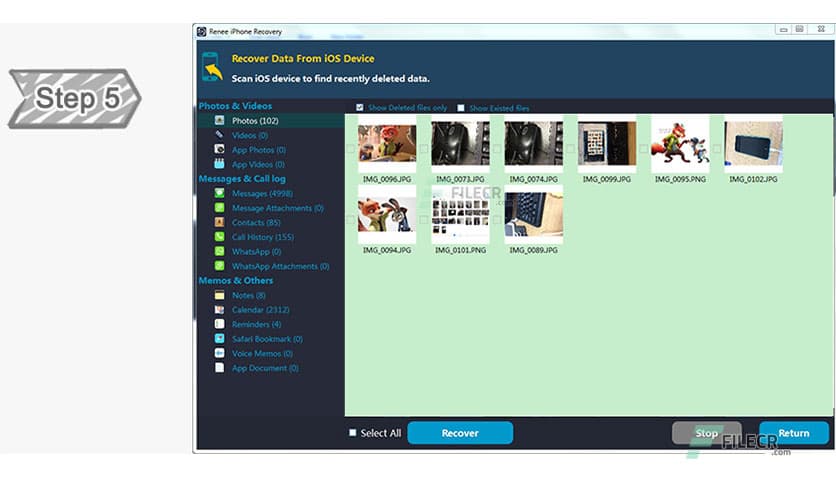Screen dimensions: 836x484
Task: Click the Safari Bookmark icon
Action: point(219,338)
